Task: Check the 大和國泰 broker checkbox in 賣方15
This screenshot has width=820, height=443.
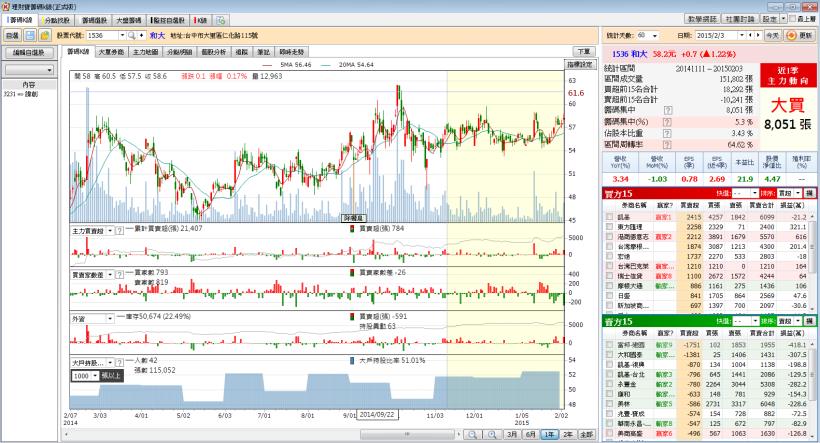Action: point(608,355)
